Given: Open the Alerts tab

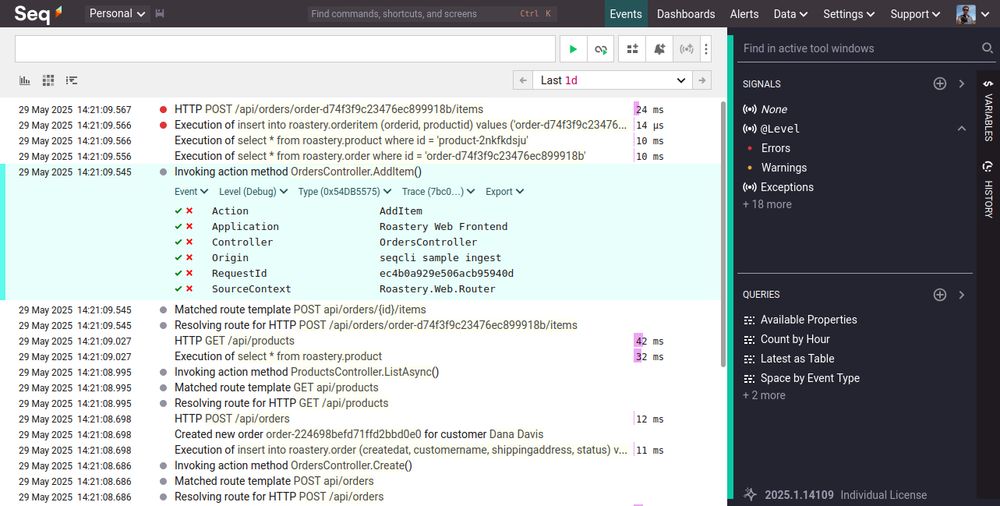Looking at the screenshot, I should point(744,13).
